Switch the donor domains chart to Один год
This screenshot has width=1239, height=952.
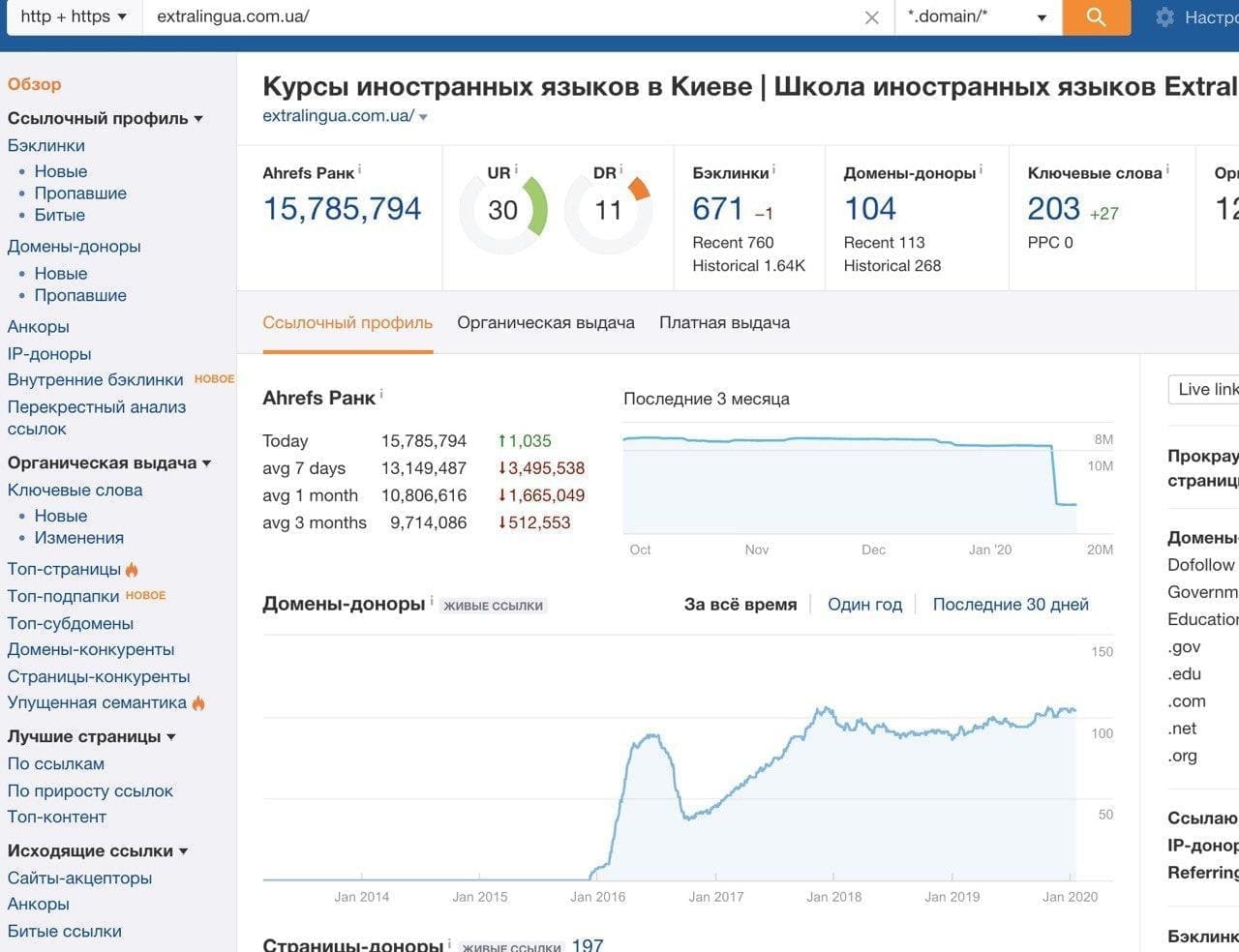pos(864,604)
